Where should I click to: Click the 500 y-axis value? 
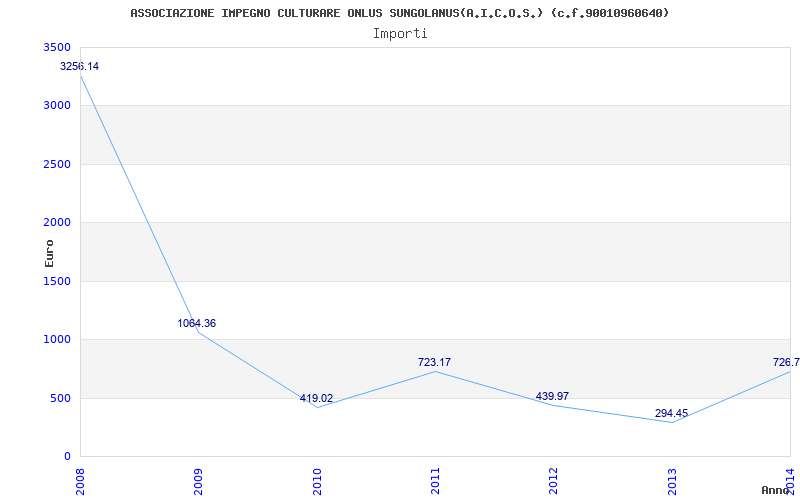pos(61,398)
